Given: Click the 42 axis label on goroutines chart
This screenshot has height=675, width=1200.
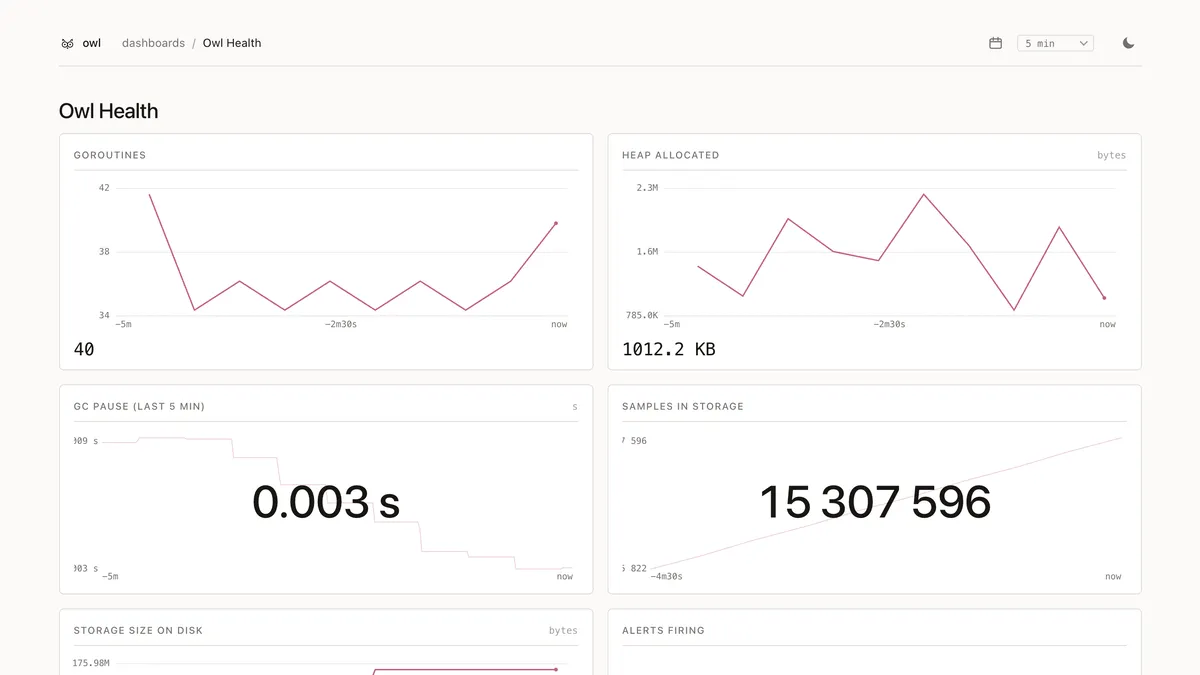Looking at the screenshot, I should point(104,188).
